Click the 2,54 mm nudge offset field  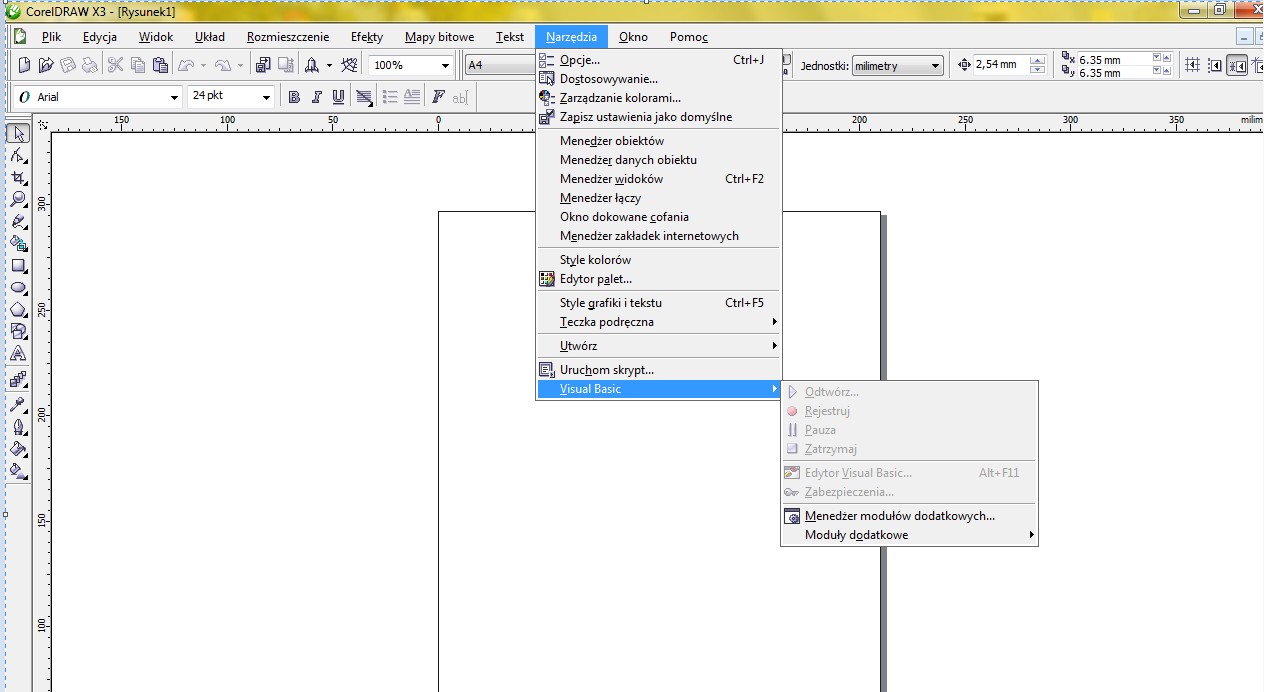[x=997, y=65]
